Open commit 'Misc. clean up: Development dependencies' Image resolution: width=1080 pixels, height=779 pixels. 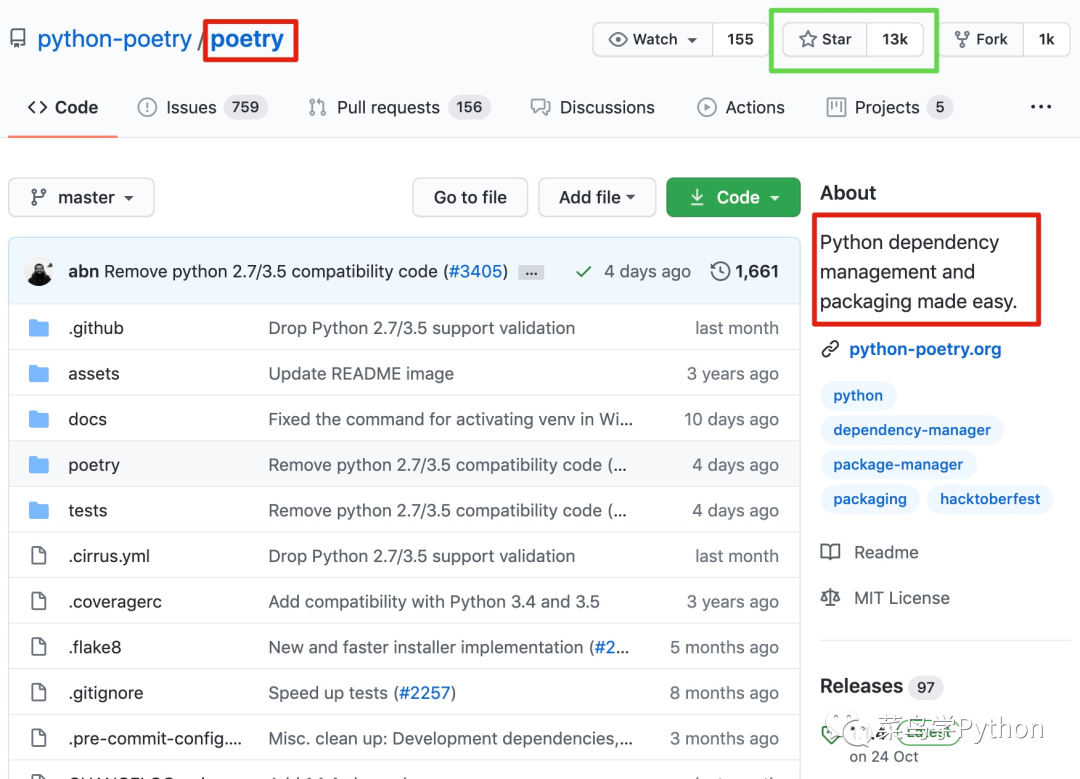(450, 738)
